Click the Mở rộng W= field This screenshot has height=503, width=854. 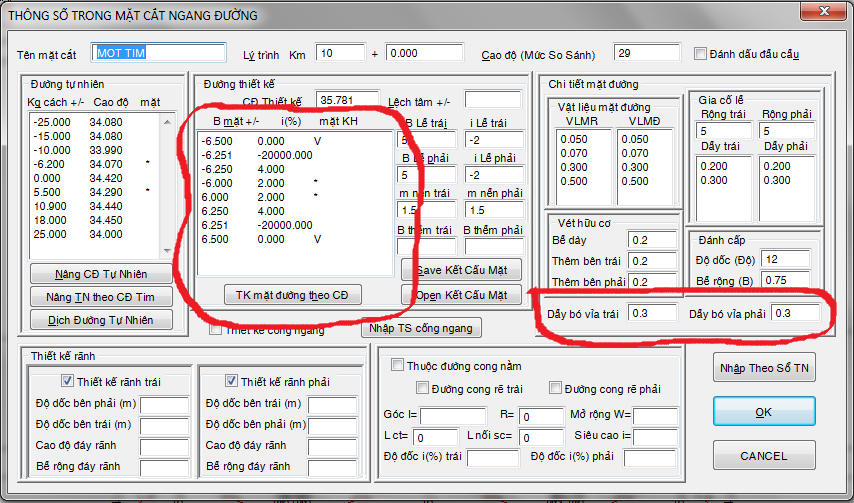click(655, 416)
